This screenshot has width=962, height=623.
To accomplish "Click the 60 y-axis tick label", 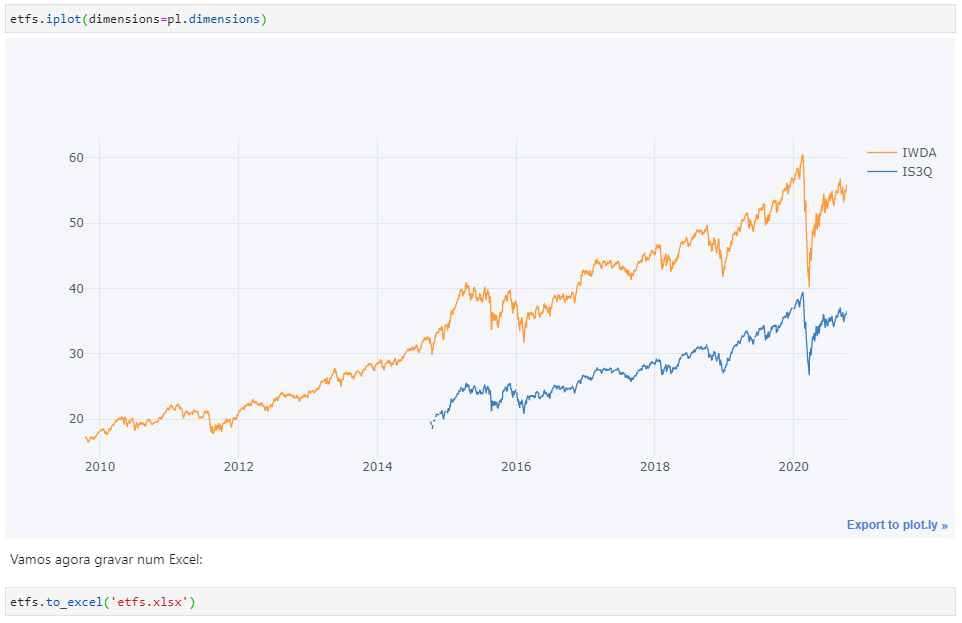I will pyautogui.click(x=77, y=158).
